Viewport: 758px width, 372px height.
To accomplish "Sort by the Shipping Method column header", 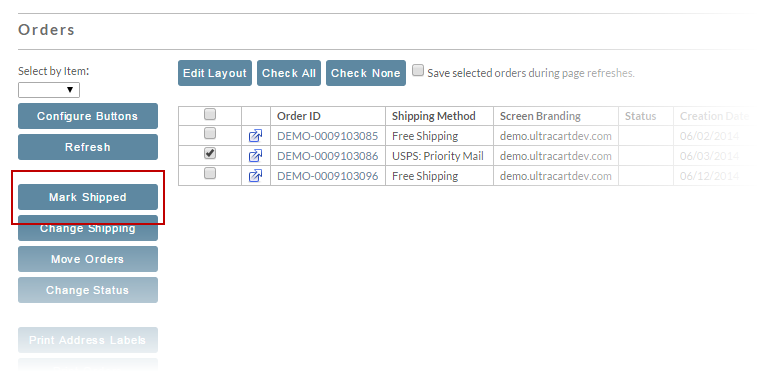I will (434, 116).
